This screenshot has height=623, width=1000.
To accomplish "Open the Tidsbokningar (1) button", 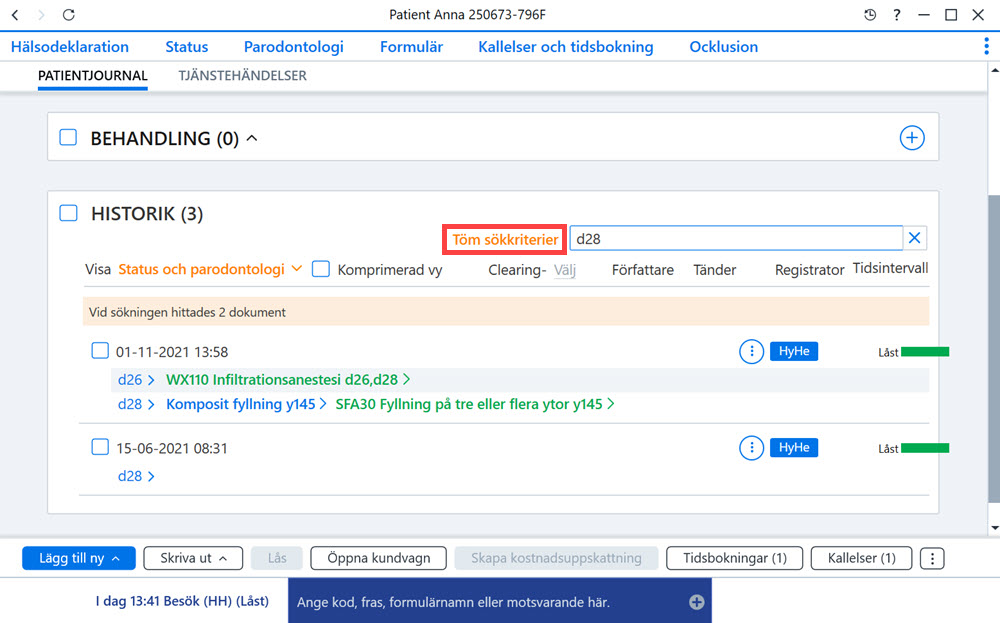I will (735, 558).
